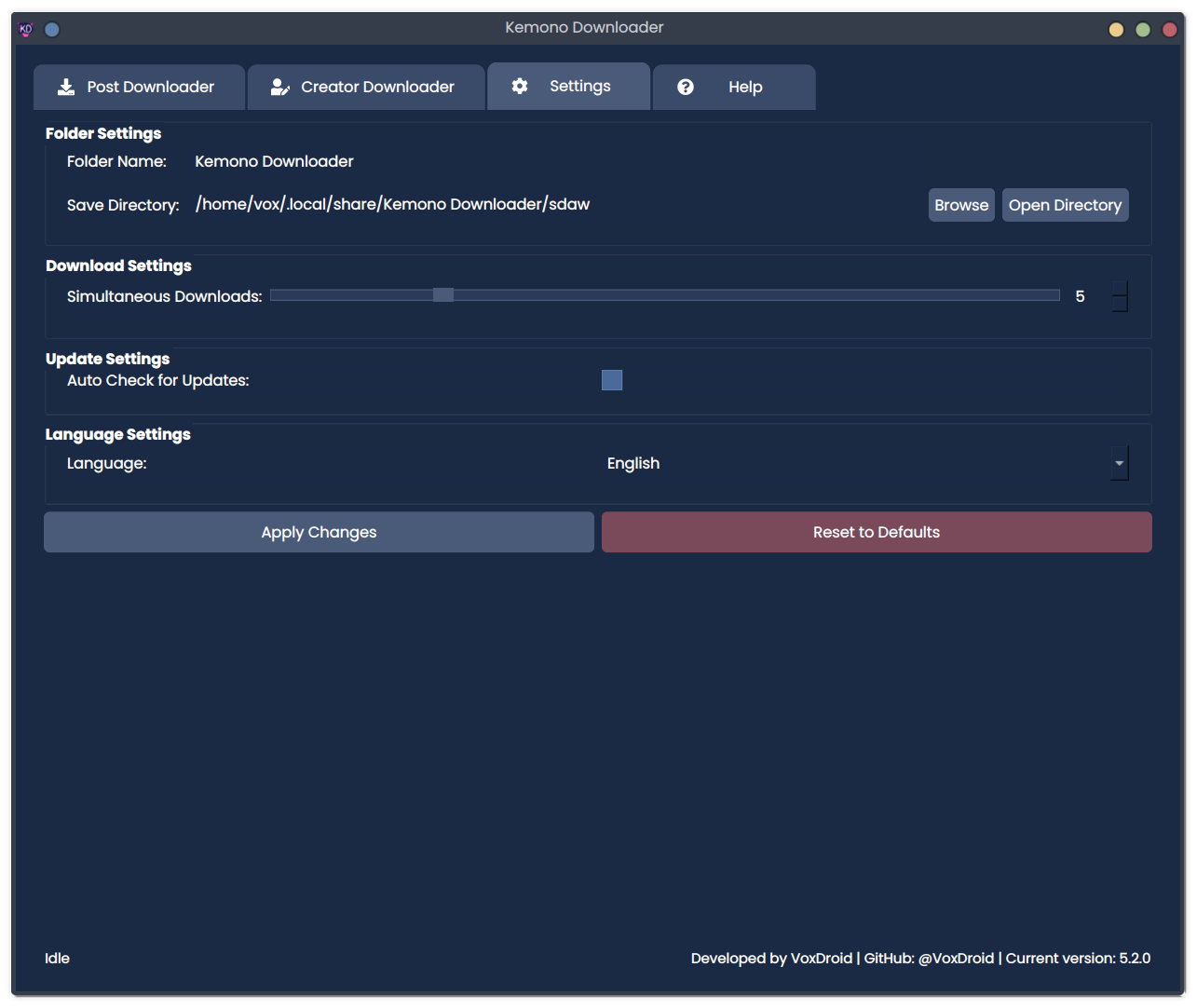
Task: Enable Auto Check for Updates
Action: (x=612, y=380)
